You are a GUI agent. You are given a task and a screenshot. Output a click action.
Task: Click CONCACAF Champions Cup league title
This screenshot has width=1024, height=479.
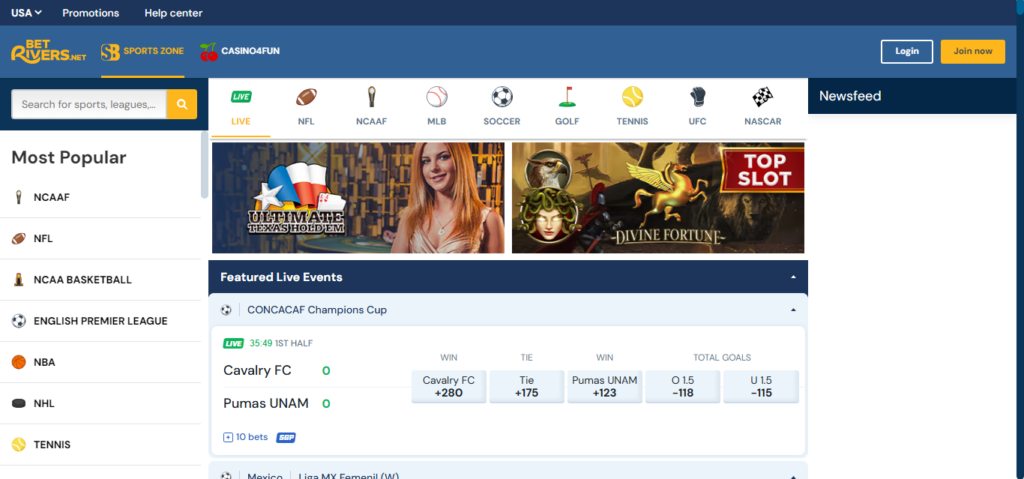click(317, 310)
